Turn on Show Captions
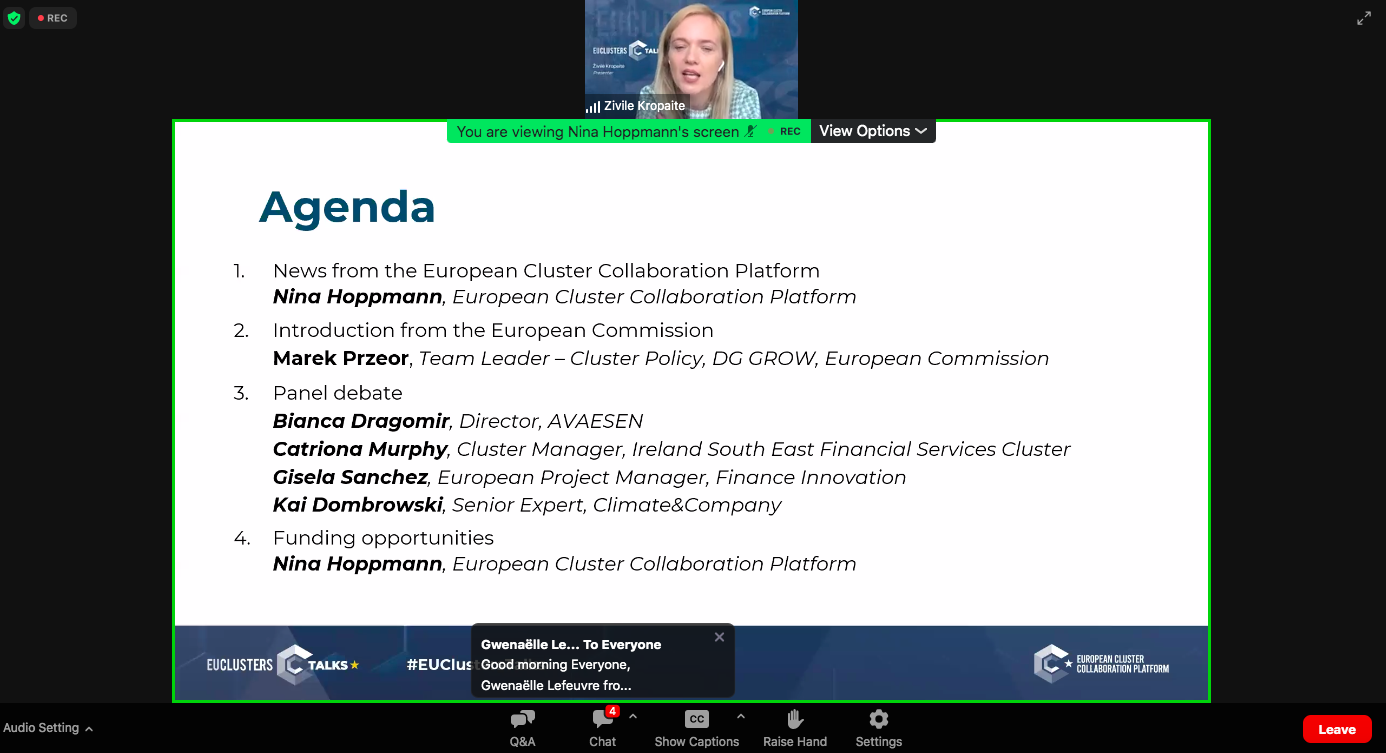This screenshot has width=1386, height=753. [x=697, y=727]
